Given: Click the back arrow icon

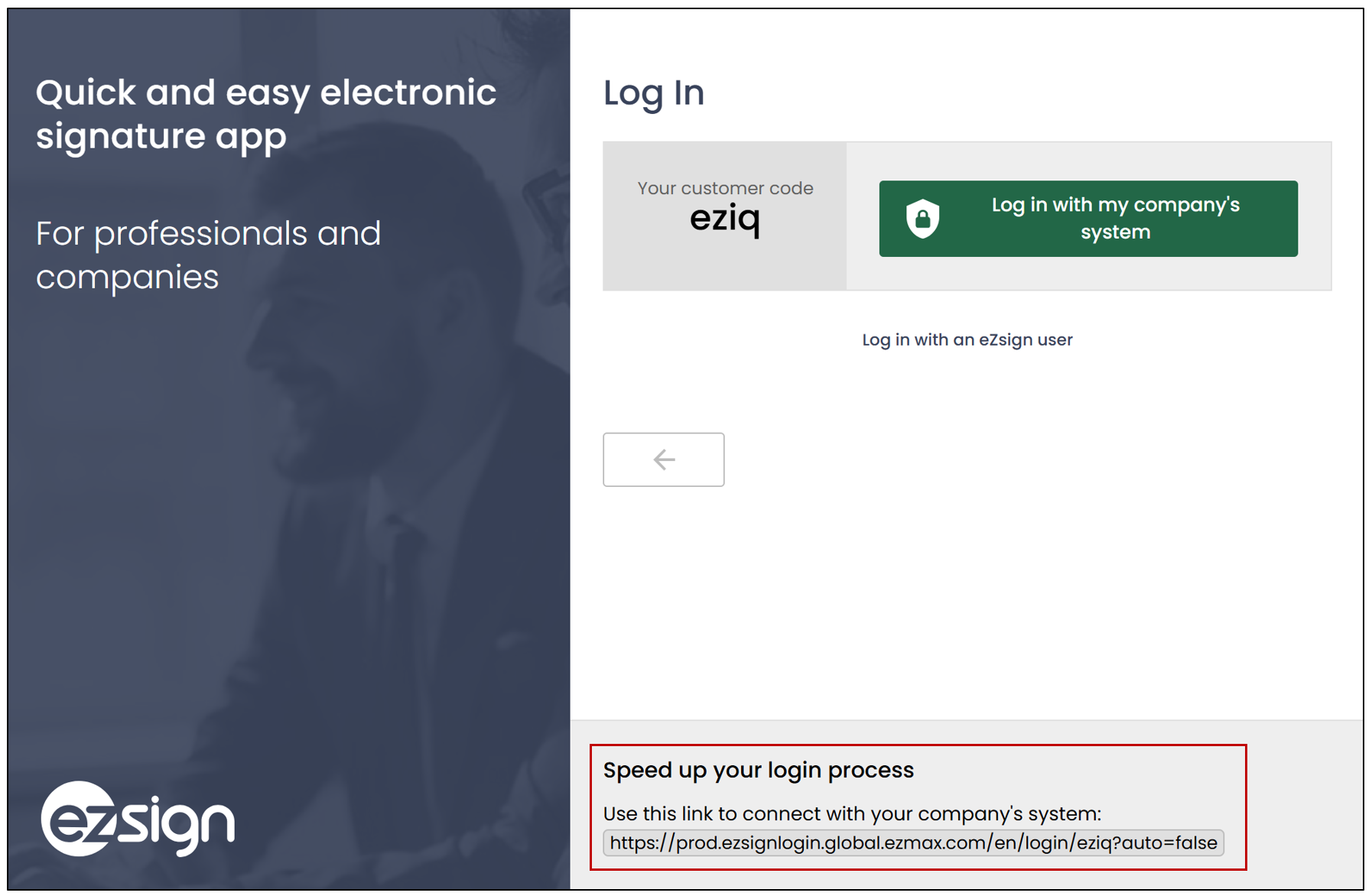Looking at the screenshot, I should (664, 459).
